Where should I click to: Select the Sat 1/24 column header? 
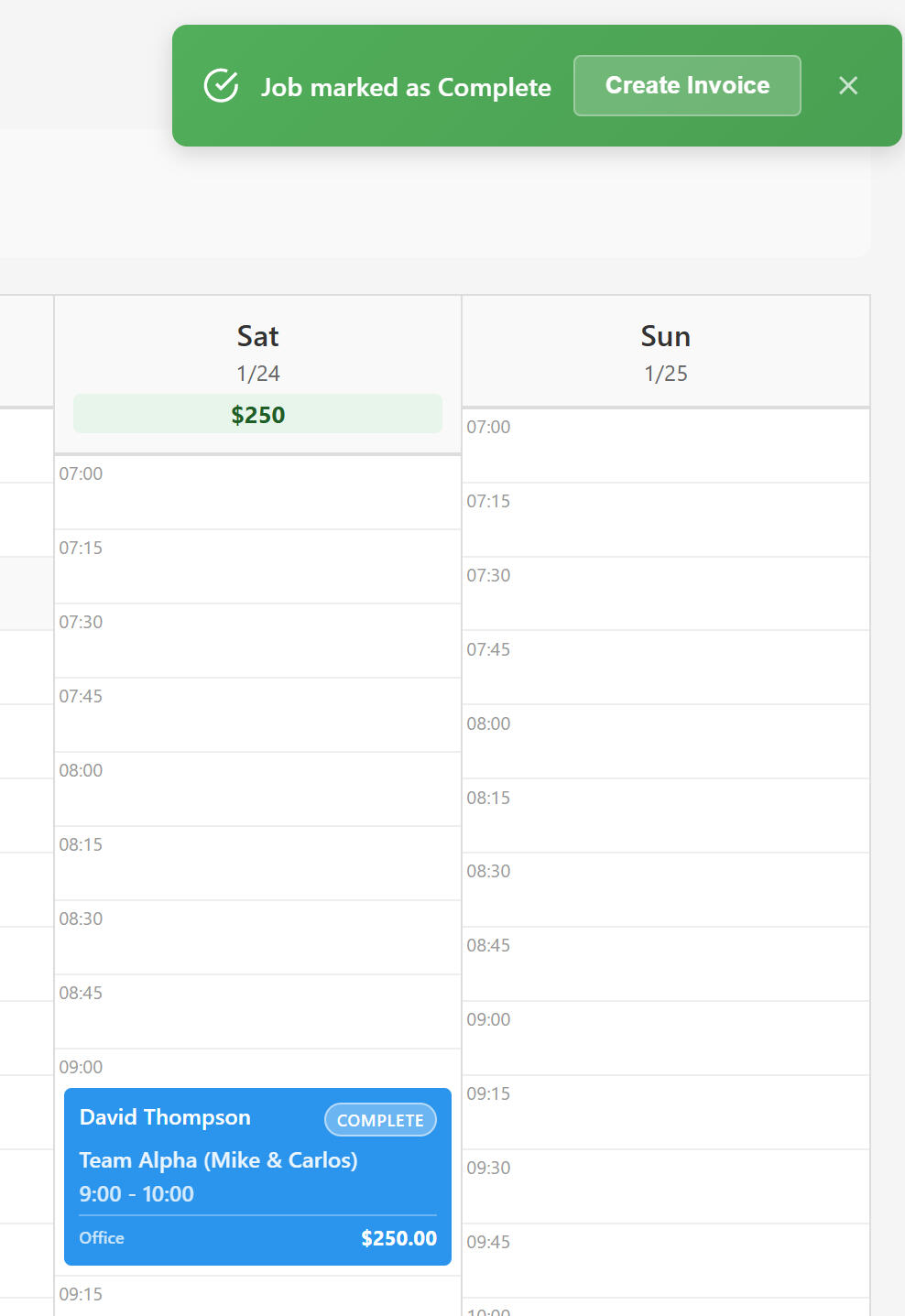tap(257, 353)
